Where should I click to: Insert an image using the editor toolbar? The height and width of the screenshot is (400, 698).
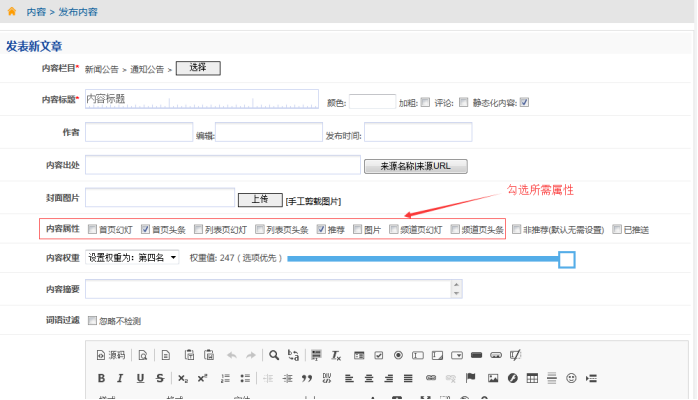tap(493, 378)
